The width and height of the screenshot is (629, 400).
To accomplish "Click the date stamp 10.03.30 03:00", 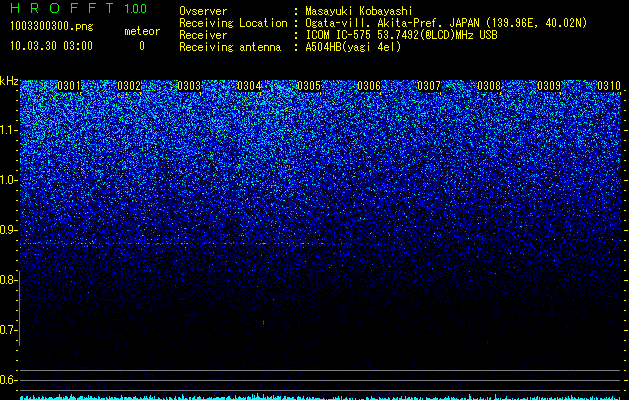I will click(51, 46).
